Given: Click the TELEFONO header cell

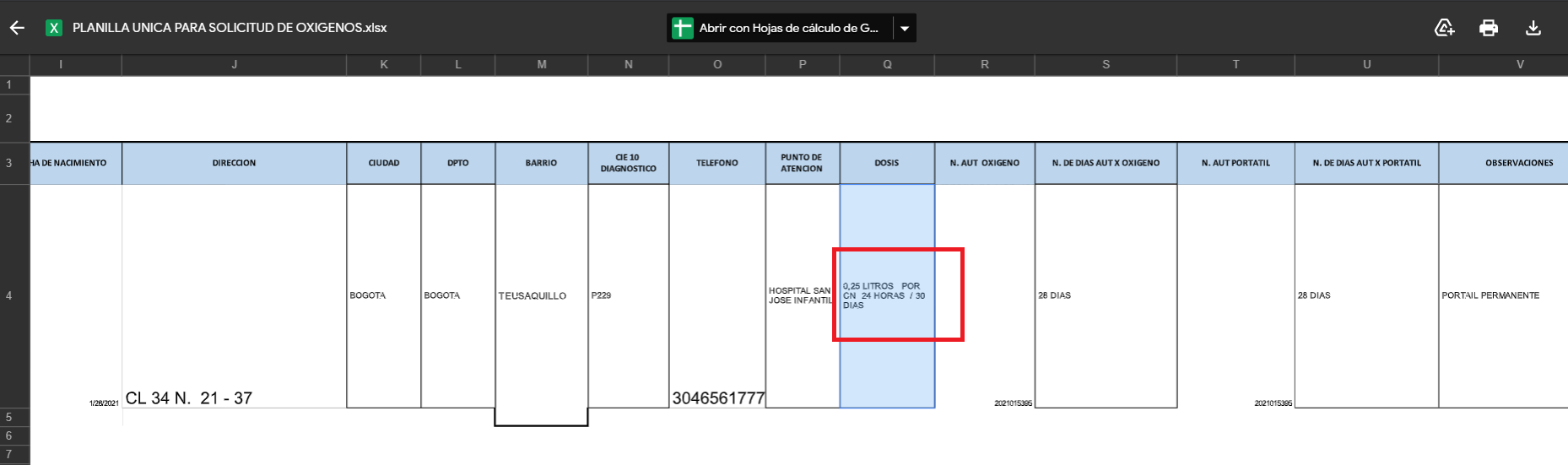Looking at the screenshot, I should [717, 163].
